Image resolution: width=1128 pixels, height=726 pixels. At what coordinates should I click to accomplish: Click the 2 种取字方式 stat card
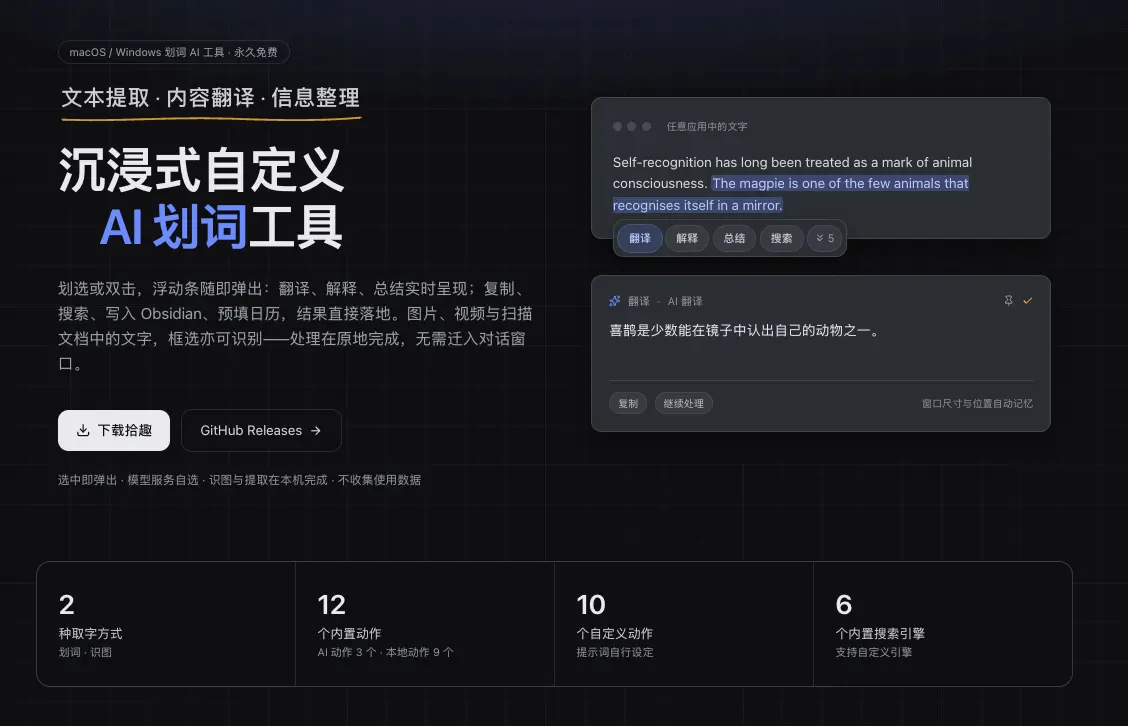[166, 624]
